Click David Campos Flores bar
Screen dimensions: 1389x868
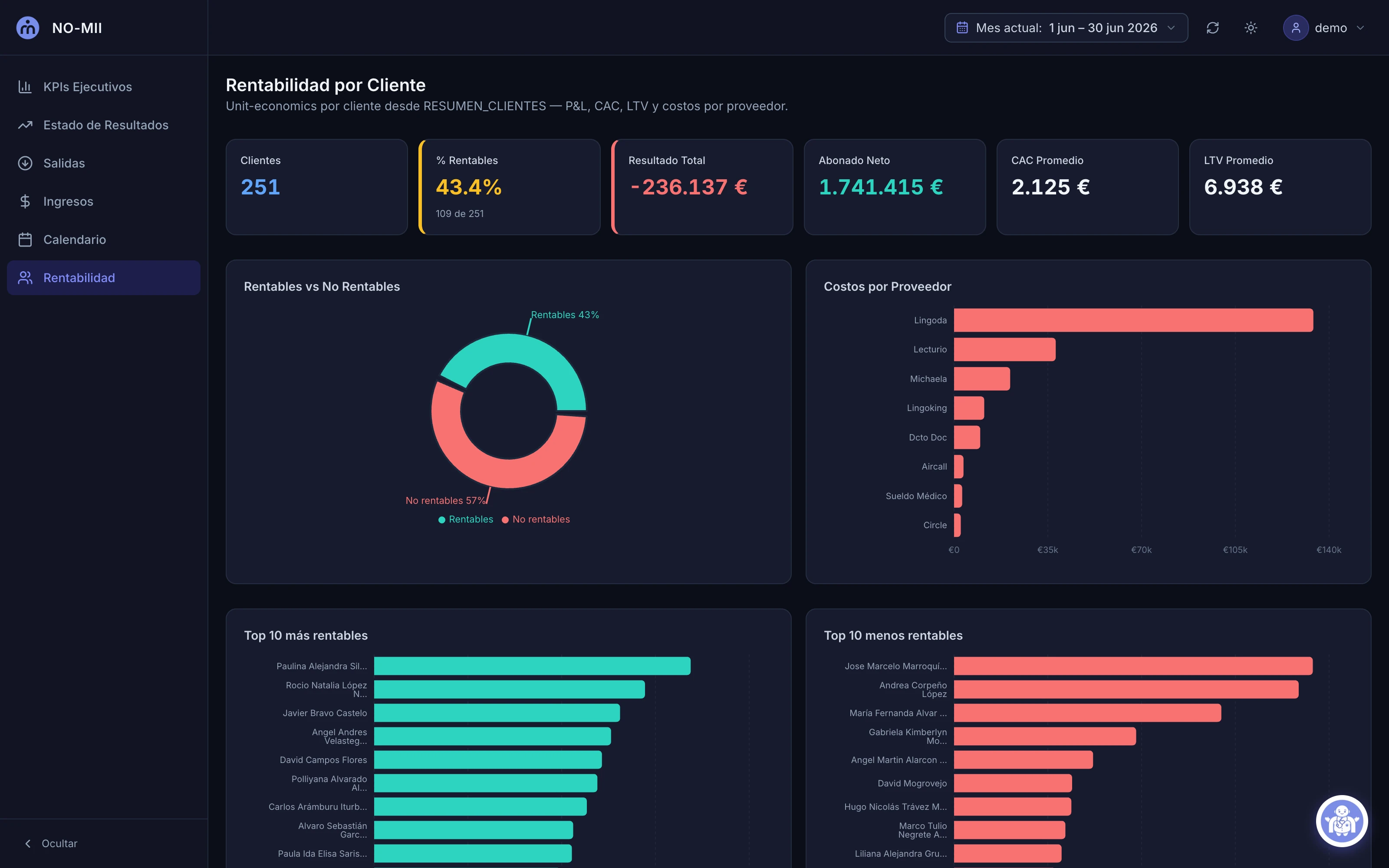pyautogui.click(x=488, y=759)
